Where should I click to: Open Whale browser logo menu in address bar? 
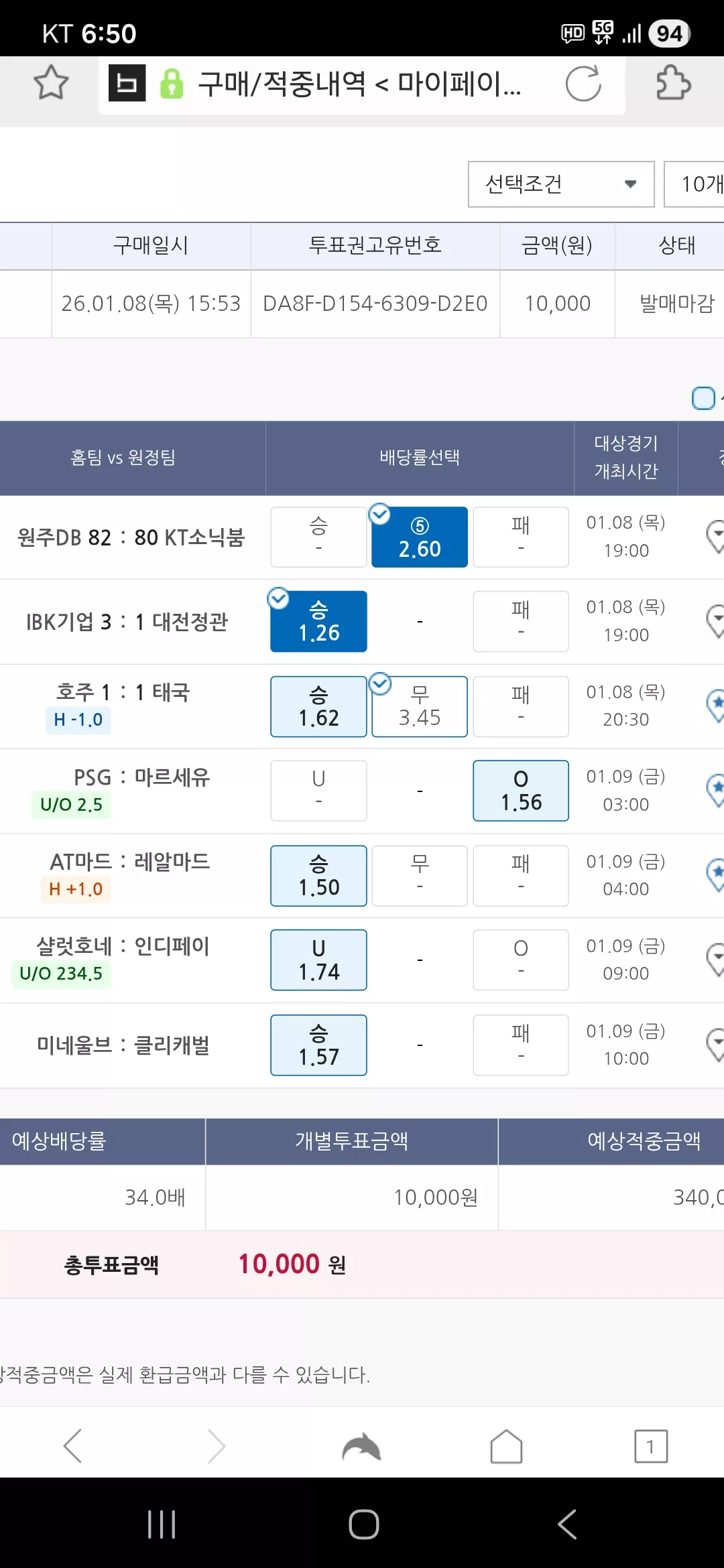pyautogui.click(x=127, y=83)
